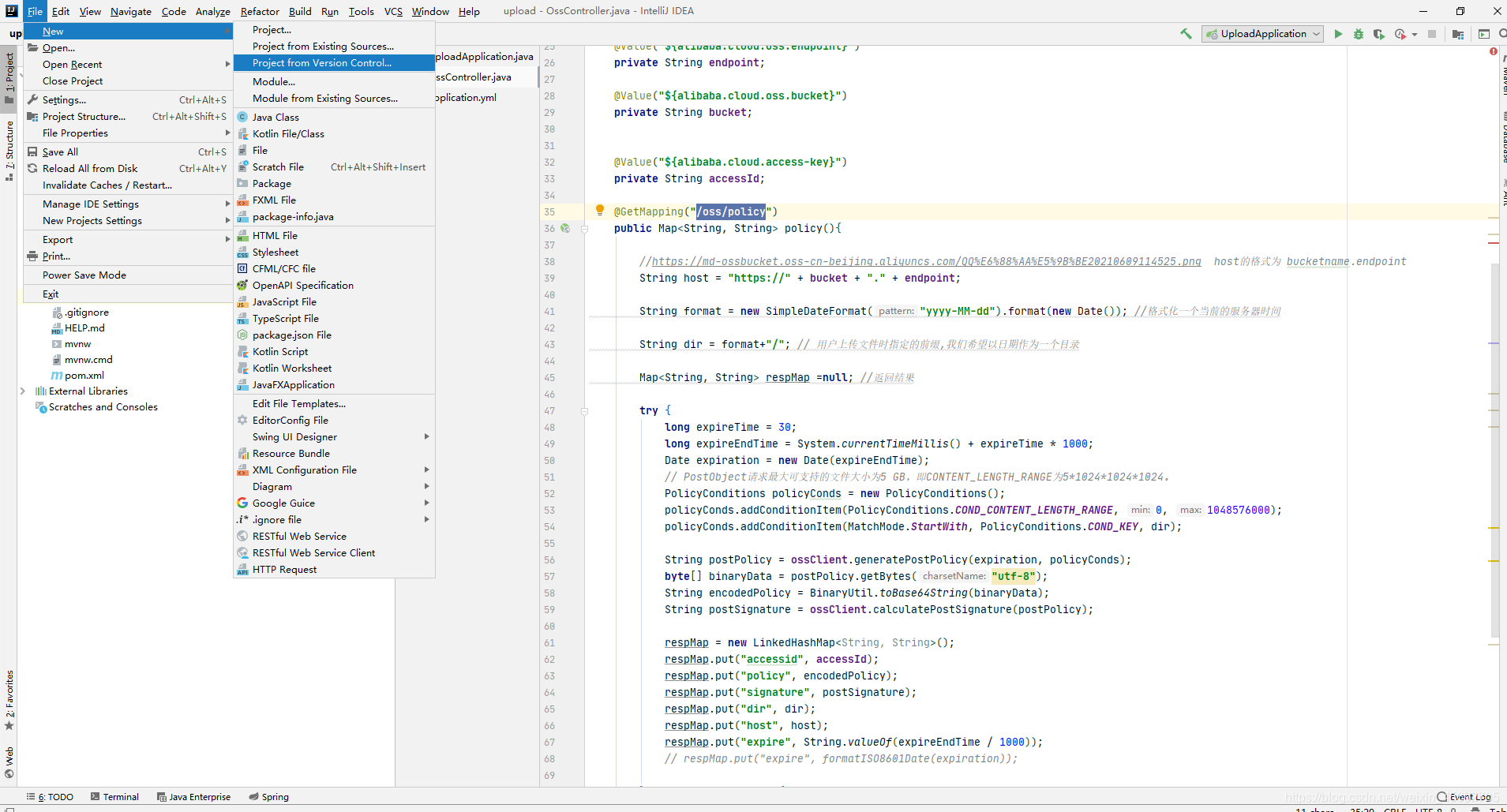
Task: Open Java Enterprise tool window
Action: click(193, 796)
